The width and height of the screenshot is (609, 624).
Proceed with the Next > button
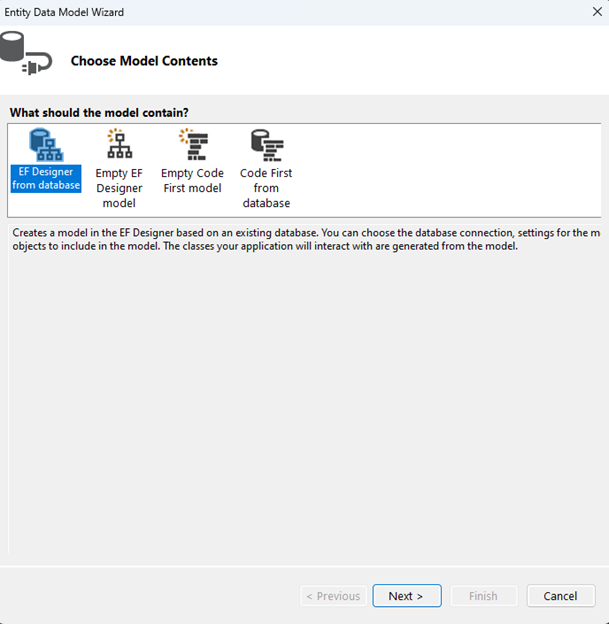[x=406, y=596]
